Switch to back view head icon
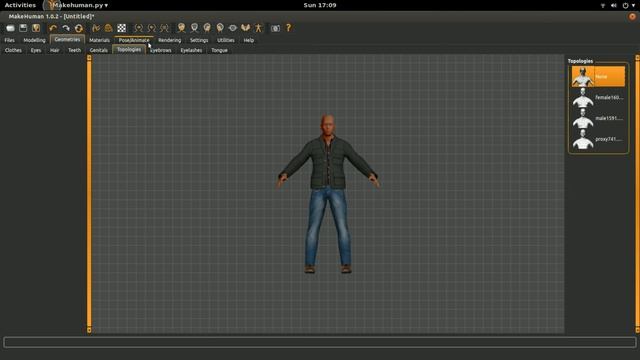Image resolution: width=640 pixels, height=360 pixels. coord(194,28)
